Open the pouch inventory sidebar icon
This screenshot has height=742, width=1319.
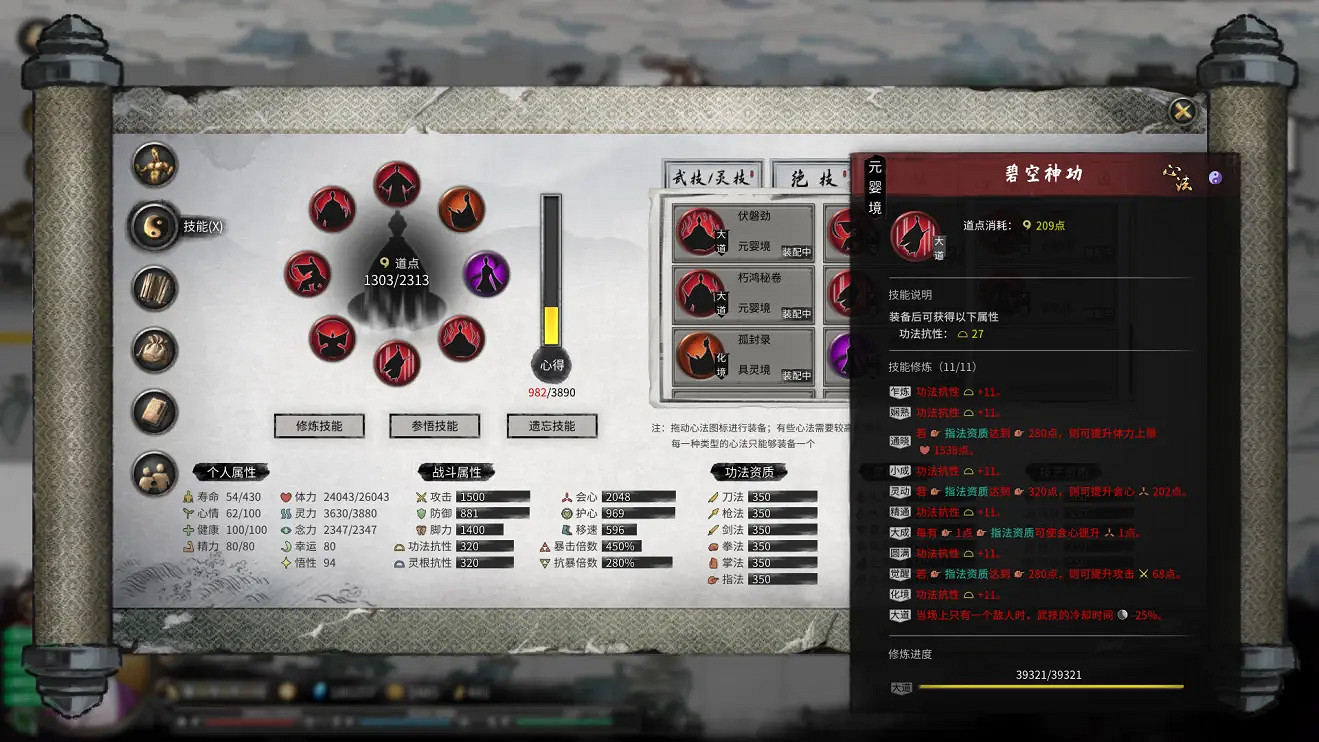(155, 350)
